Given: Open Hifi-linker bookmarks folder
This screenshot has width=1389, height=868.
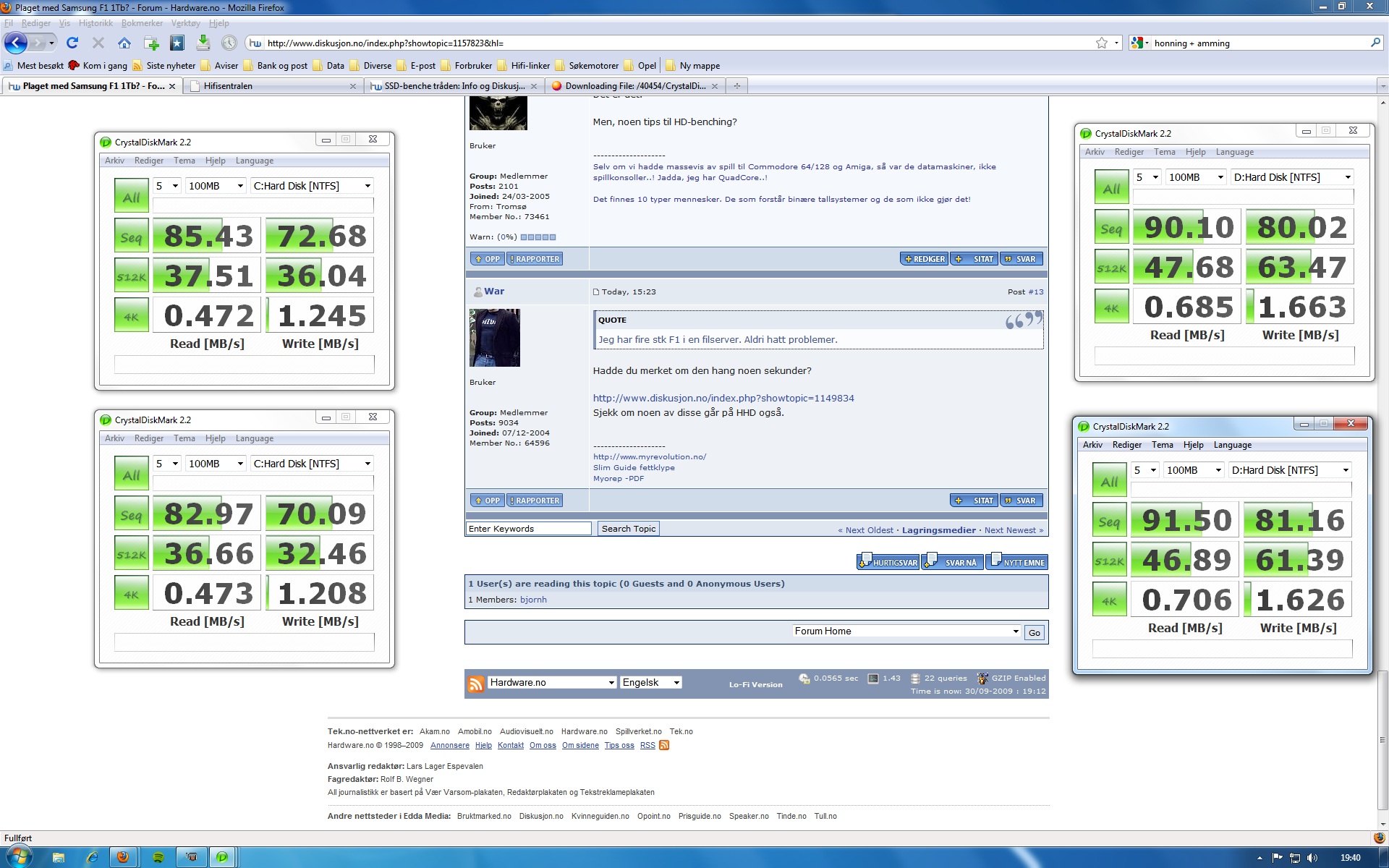Looking at the screenshot, I should click(x=523, y=66).
